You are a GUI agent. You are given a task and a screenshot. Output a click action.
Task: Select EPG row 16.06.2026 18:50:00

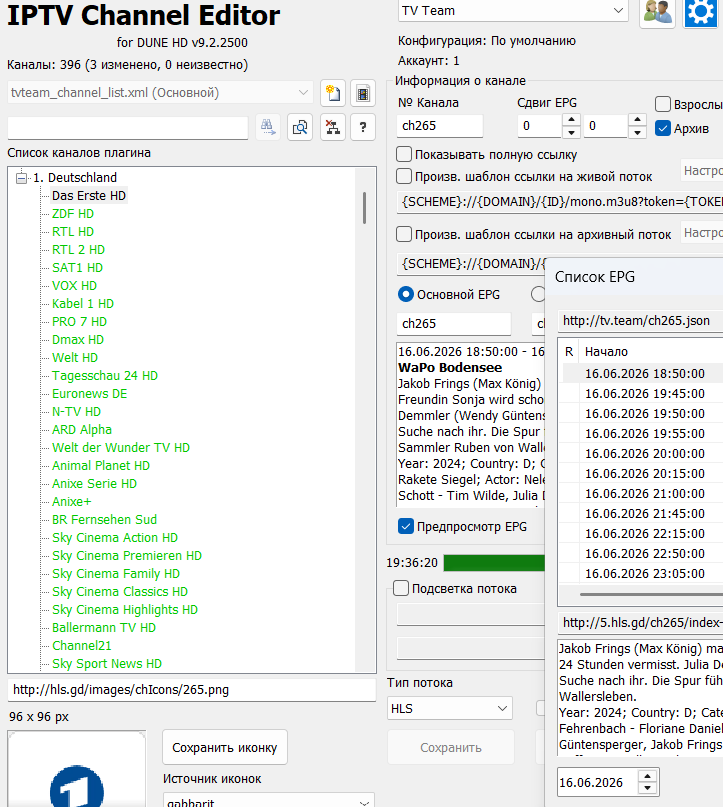pyautogui.click(x=643, y=374)
